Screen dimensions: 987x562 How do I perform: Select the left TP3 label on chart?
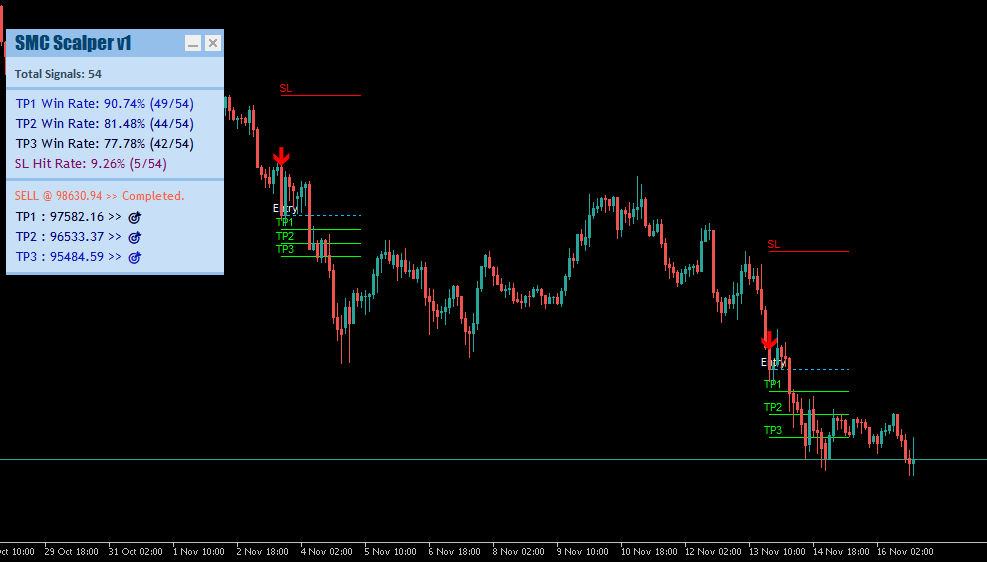coord(285,249)
